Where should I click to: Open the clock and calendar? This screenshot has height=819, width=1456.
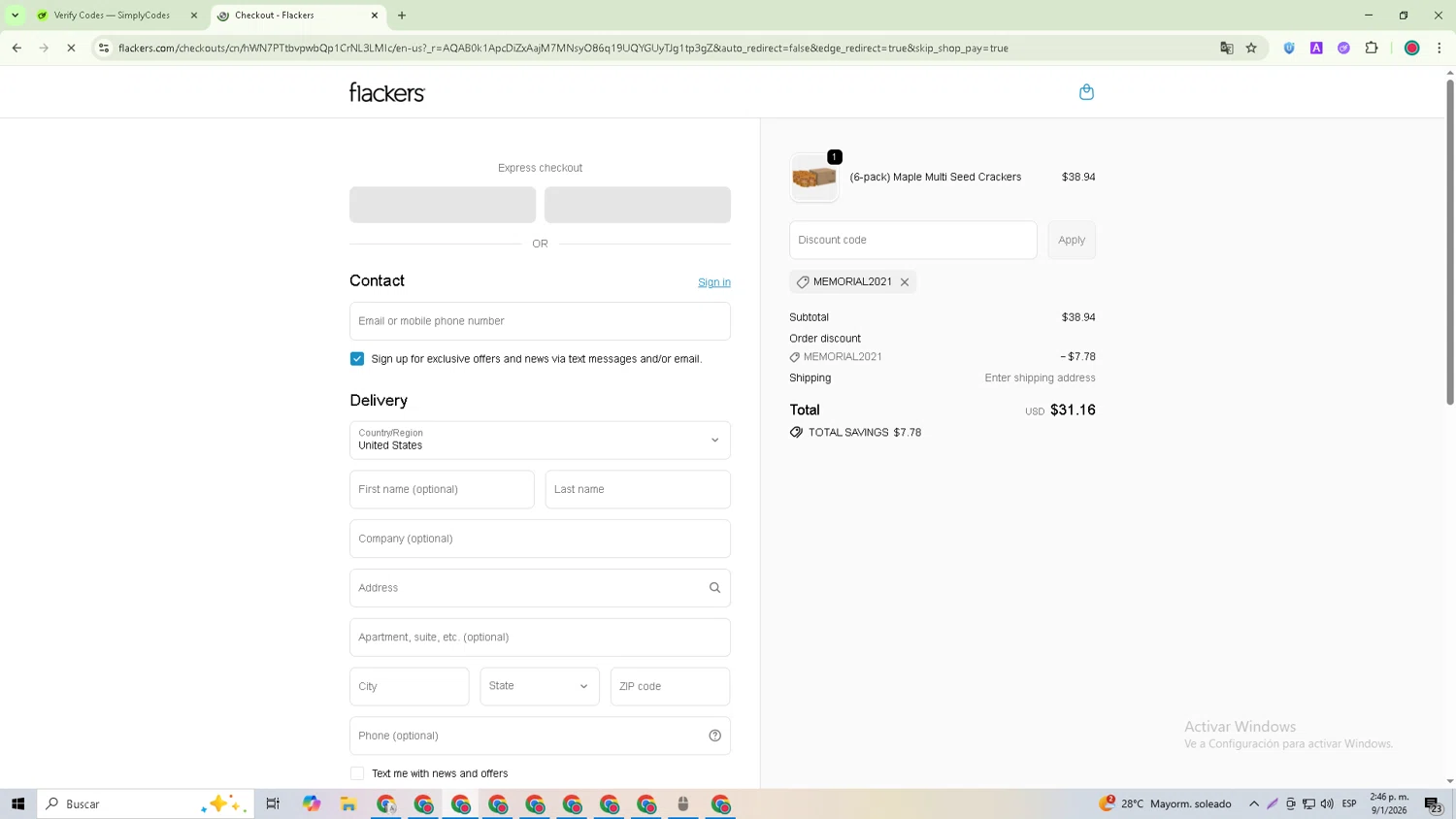pos(1389,803)
